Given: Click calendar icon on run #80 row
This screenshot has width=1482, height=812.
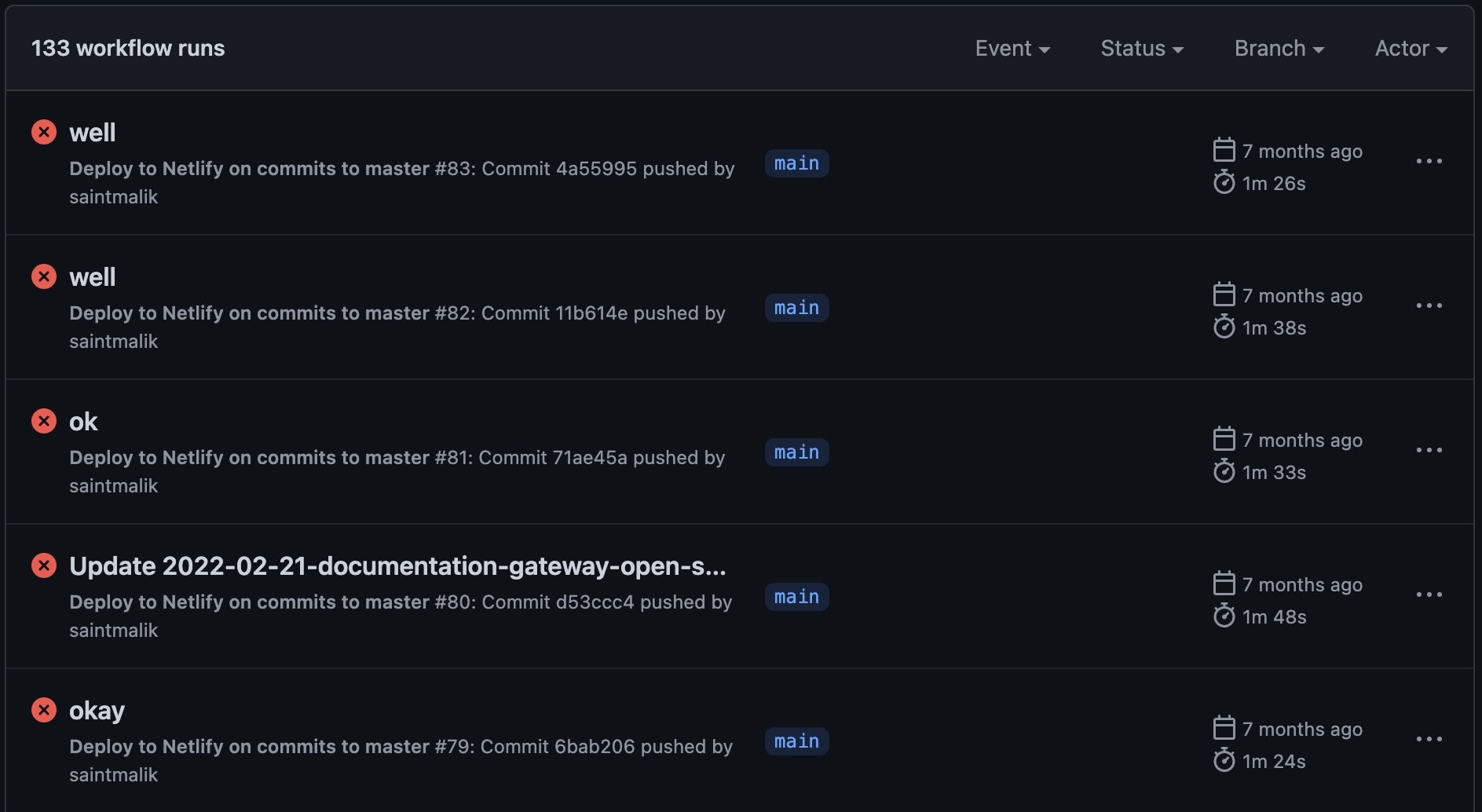Looking at the screenshot, I should tap(1224, 583).
